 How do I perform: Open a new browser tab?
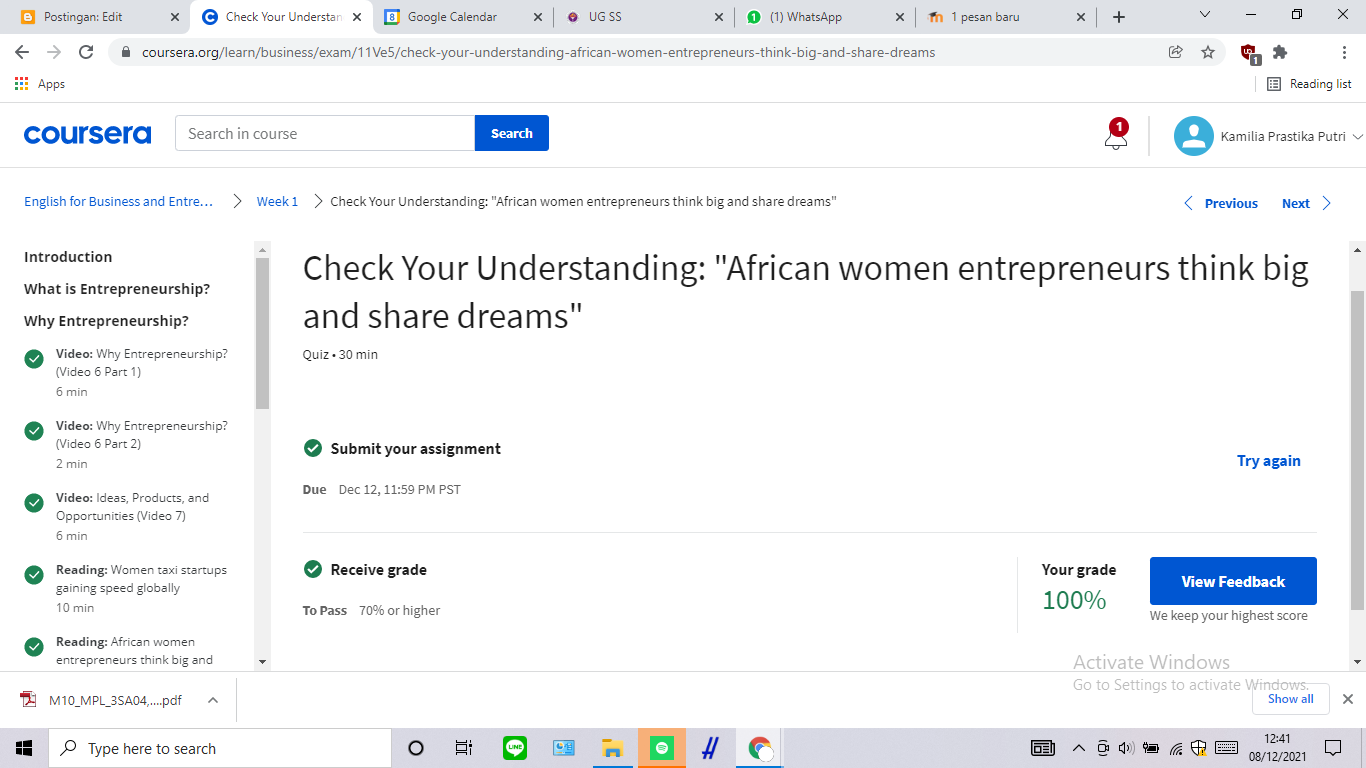[x=1119, y=17]
